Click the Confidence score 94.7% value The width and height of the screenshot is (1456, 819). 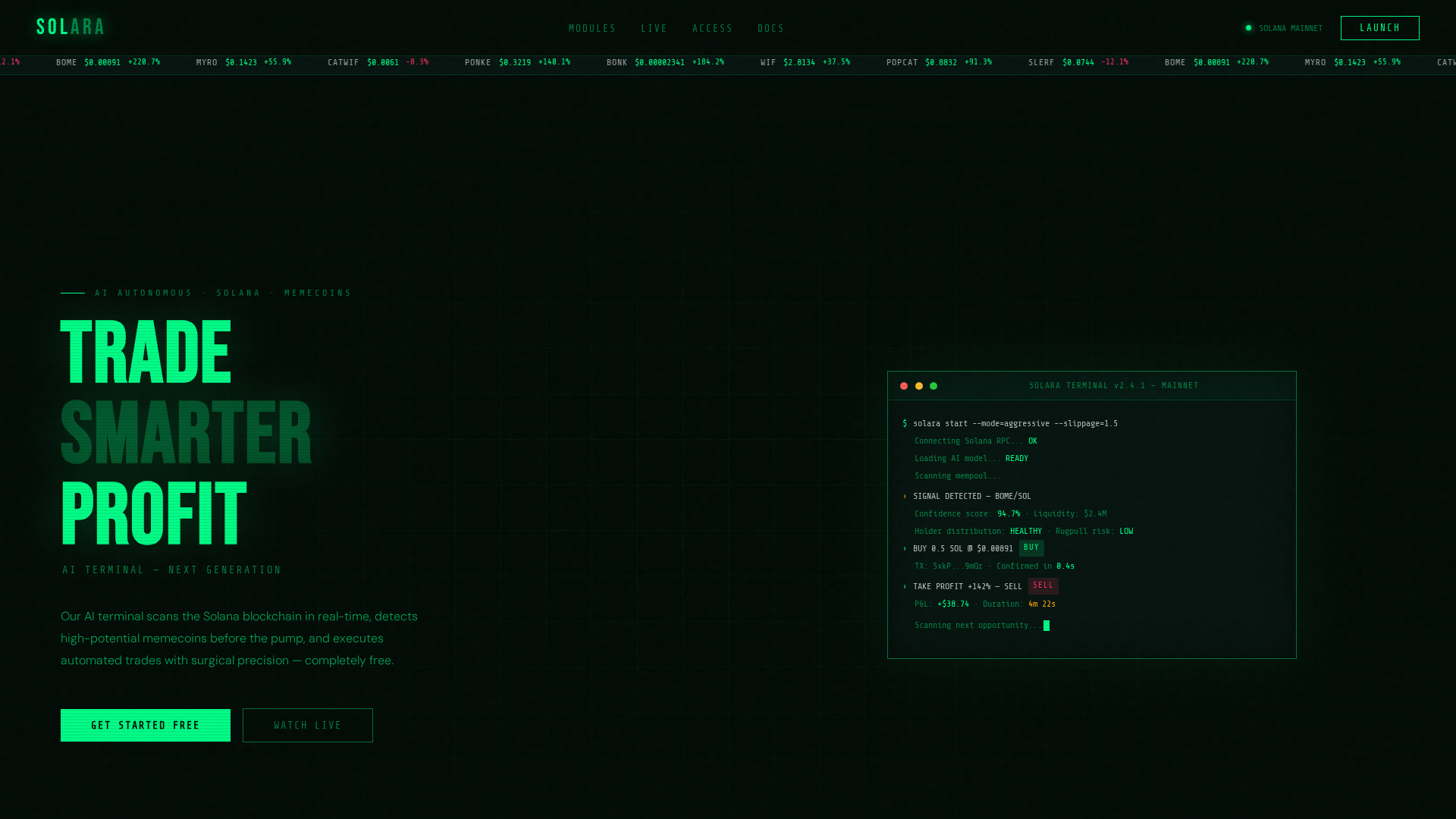point(1009,514)
